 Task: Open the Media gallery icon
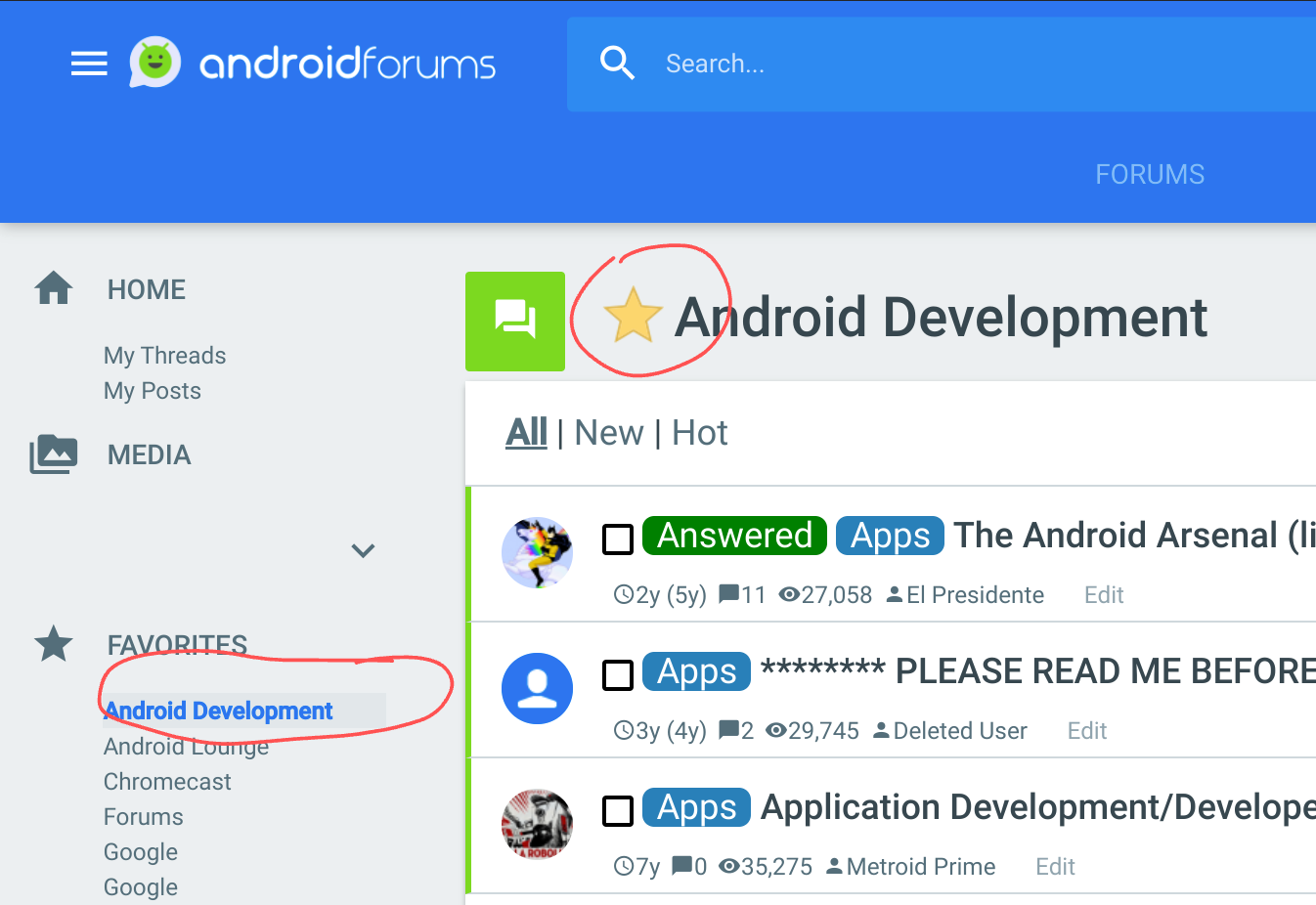tap(54, 454)
